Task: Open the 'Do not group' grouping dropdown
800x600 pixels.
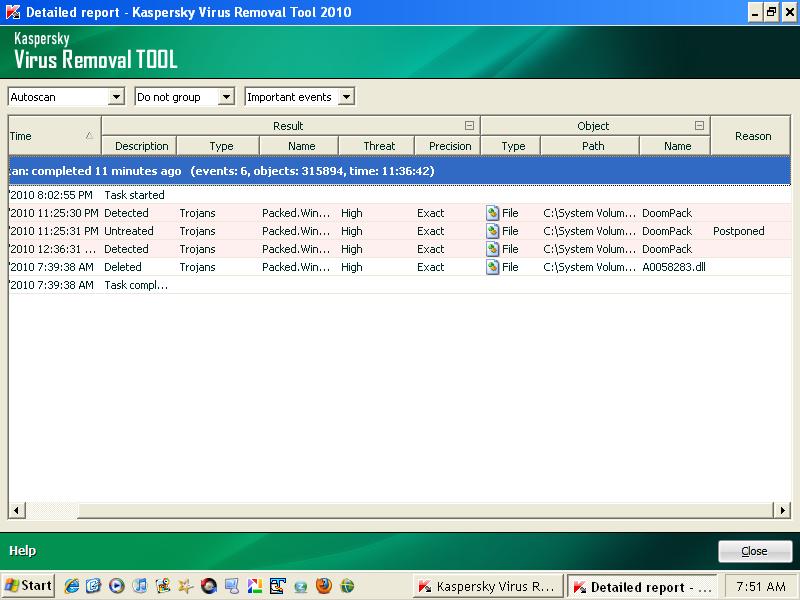Action: 226,96
